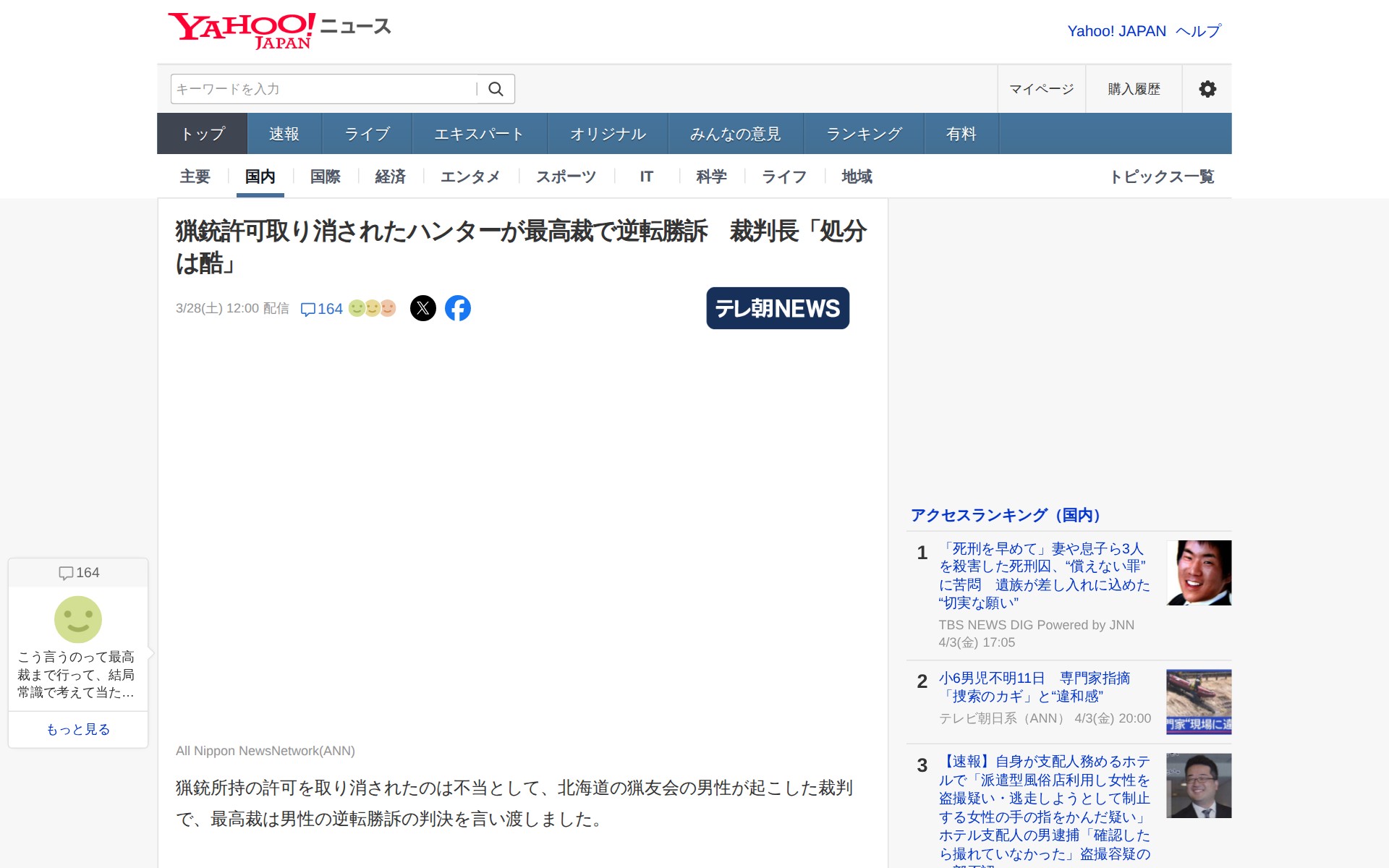Viewport: 1389px width, 868px height.
Task: Click the マイページ button
Action: tap(1041, 89)
